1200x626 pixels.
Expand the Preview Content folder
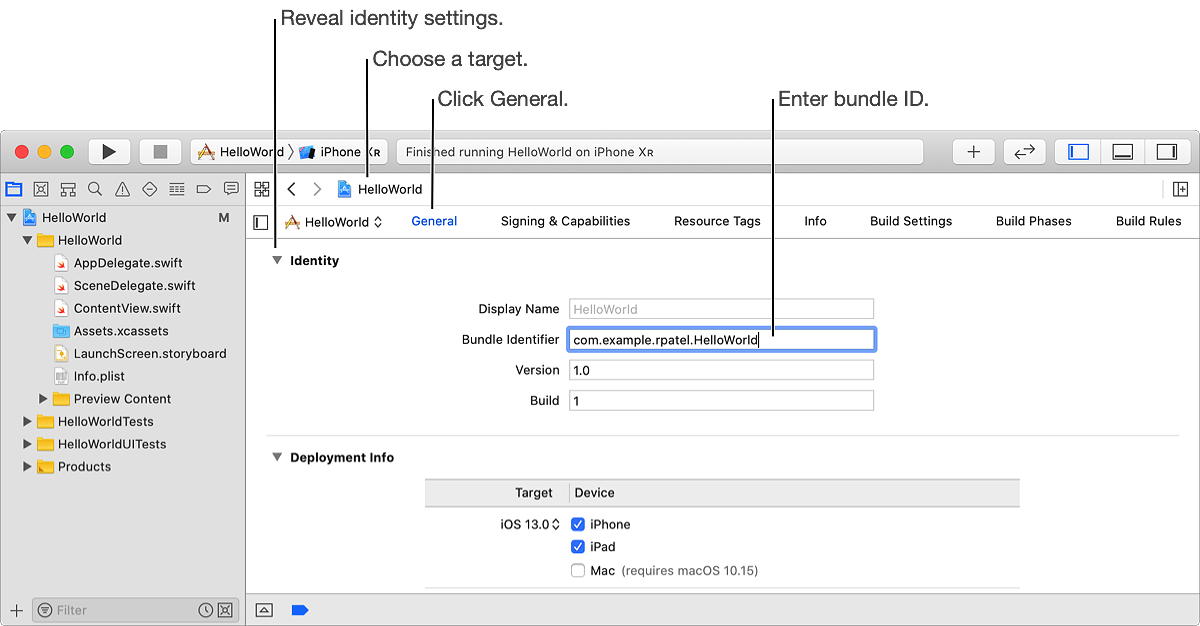click(x=43, y=399)
